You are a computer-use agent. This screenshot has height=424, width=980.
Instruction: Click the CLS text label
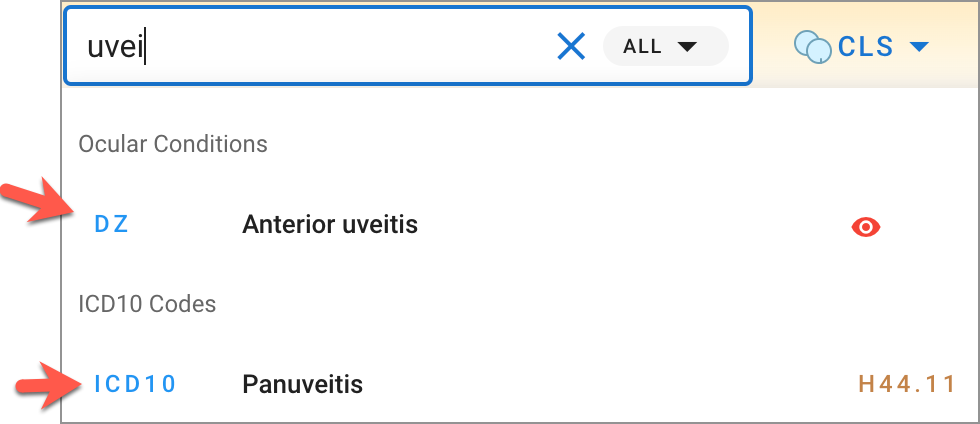pos(866,46)
